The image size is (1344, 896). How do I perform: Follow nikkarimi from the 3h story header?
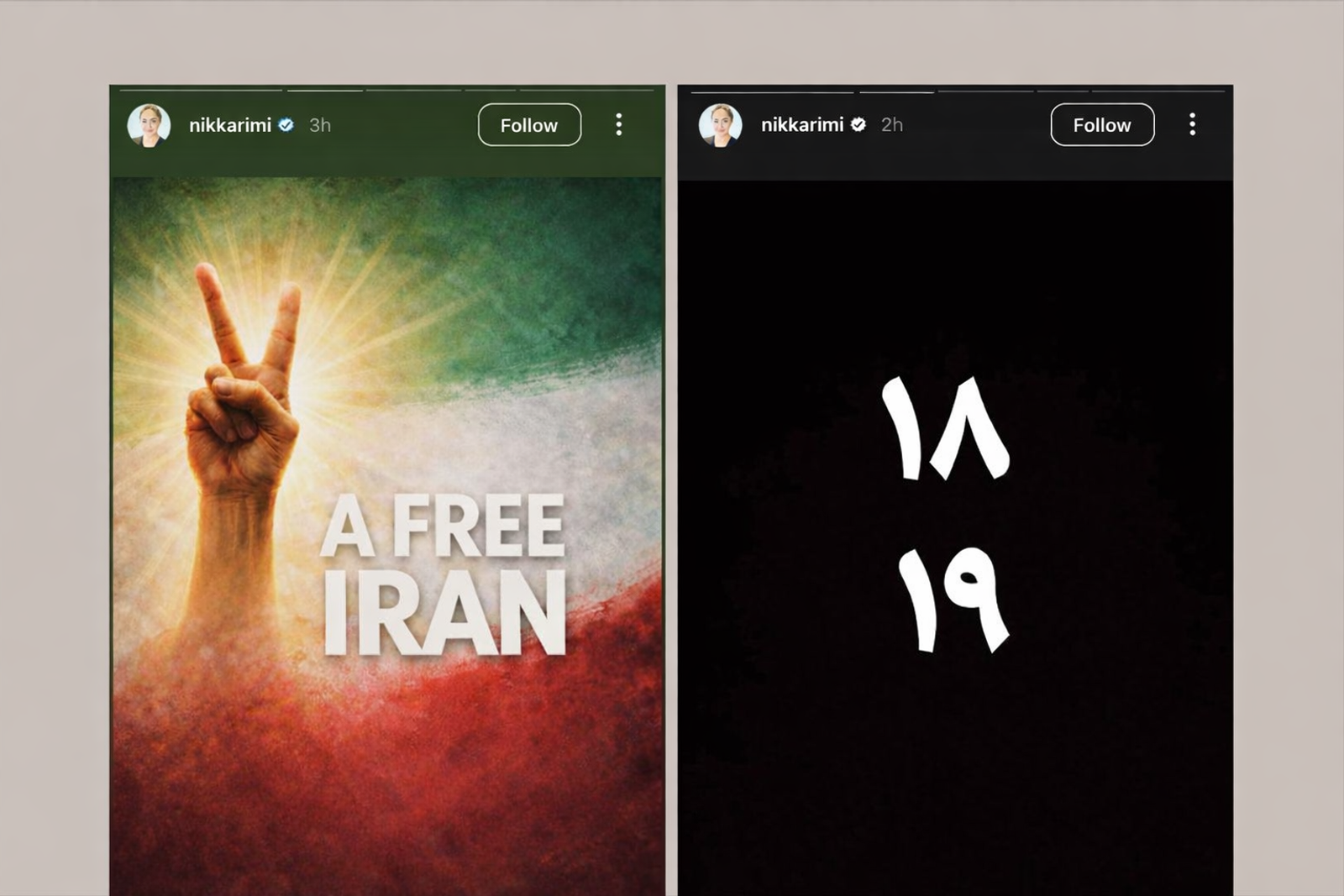pyautogui.click(x=529, y=125)
